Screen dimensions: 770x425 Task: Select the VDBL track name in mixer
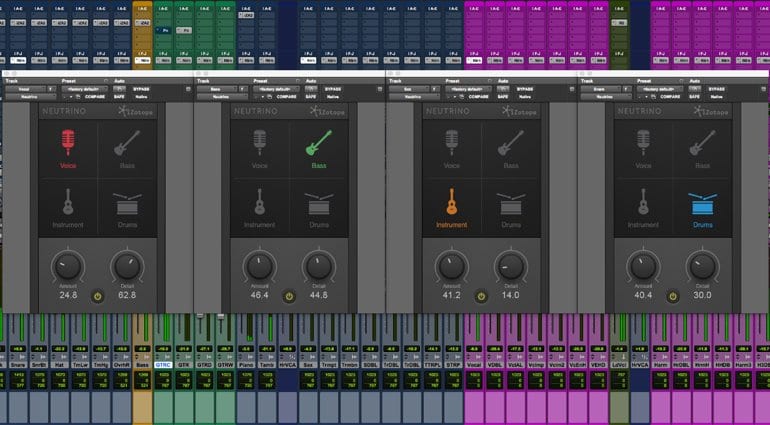click(x=495, y=365)
